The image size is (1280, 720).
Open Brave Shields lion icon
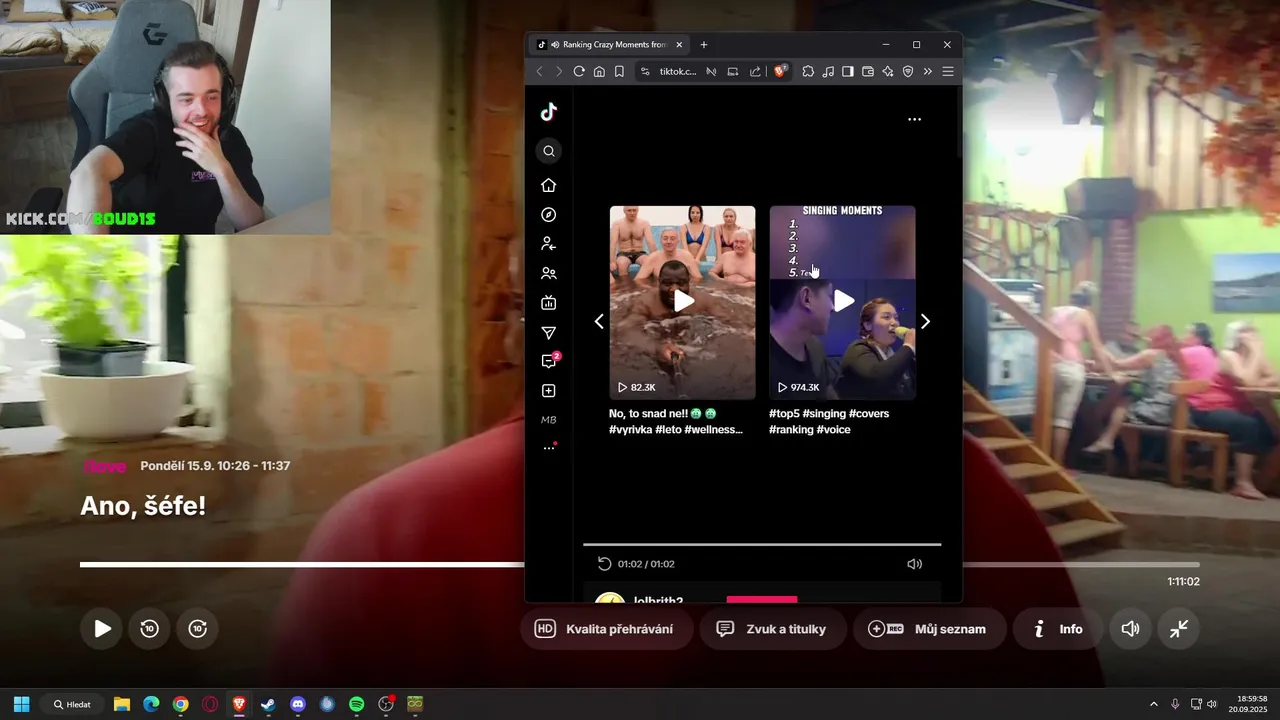coord(782,71)
